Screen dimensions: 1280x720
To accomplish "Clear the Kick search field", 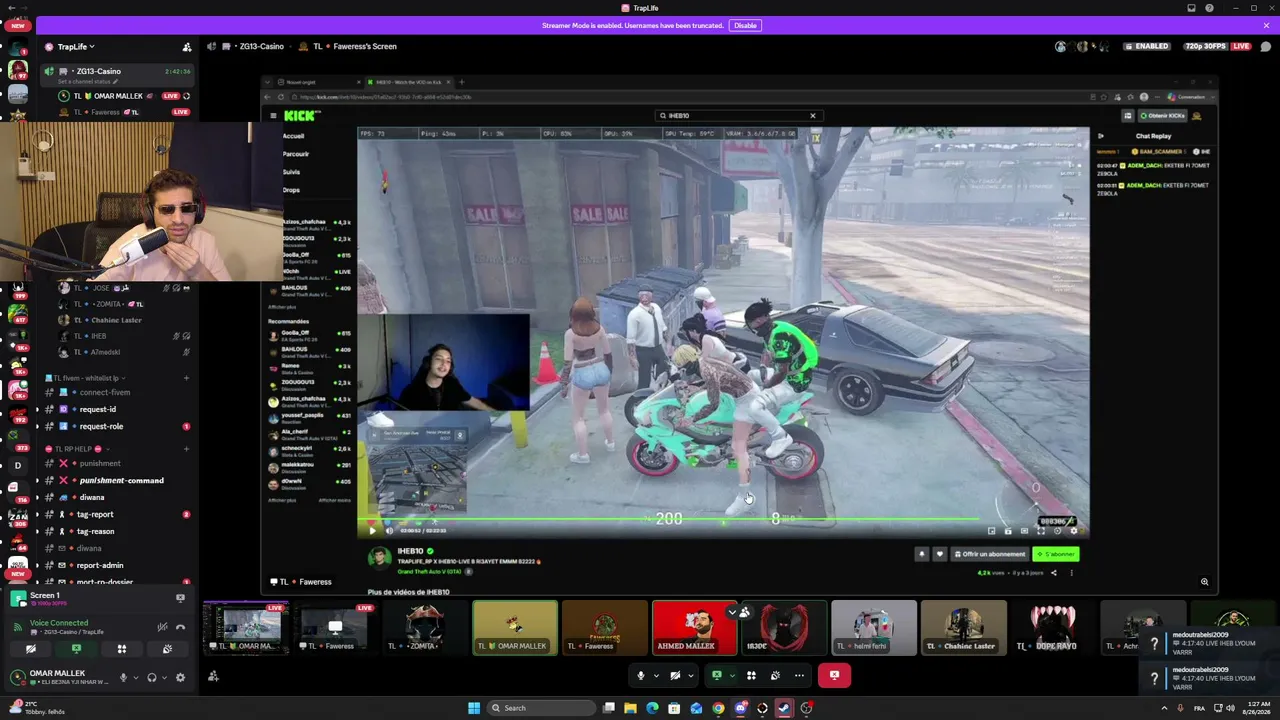I will (812, 116).
